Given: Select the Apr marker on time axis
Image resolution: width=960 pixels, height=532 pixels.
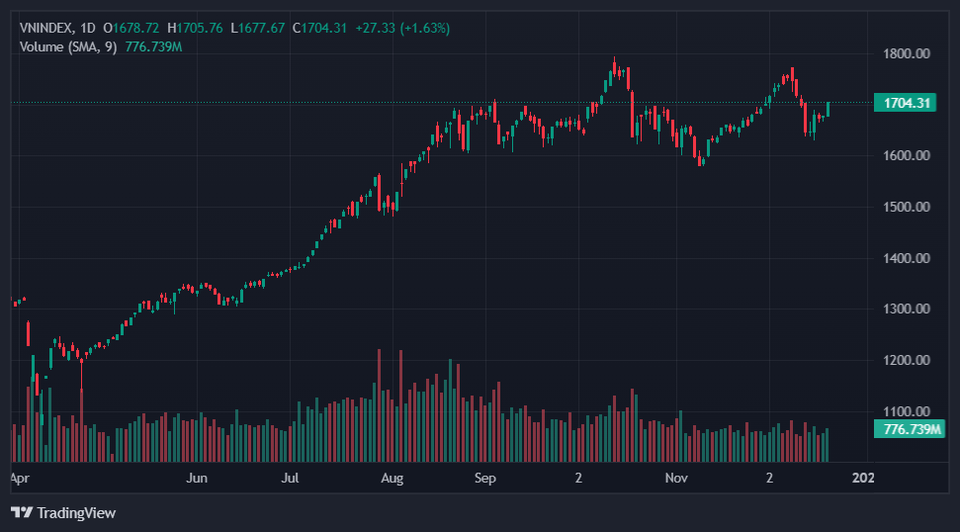Looking at the screenshot, I should click(x=20, y=478).
